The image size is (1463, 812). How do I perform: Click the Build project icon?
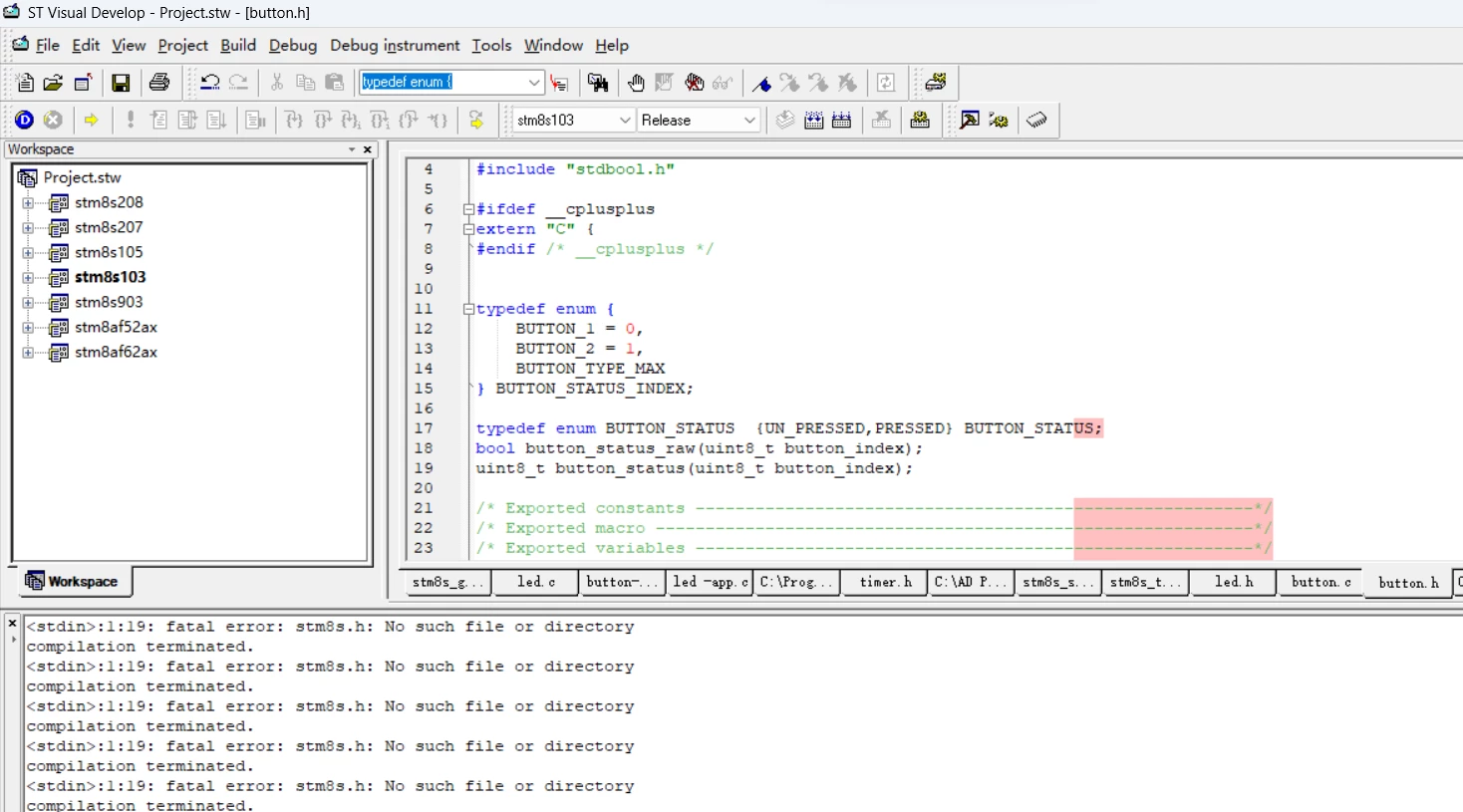(x=814, y=121)
